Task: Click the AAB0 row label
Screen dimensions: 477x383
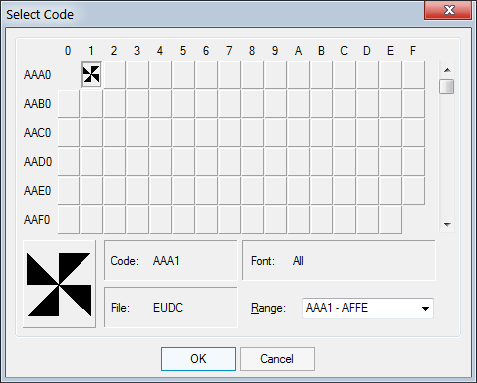Action: click(37, 104)
